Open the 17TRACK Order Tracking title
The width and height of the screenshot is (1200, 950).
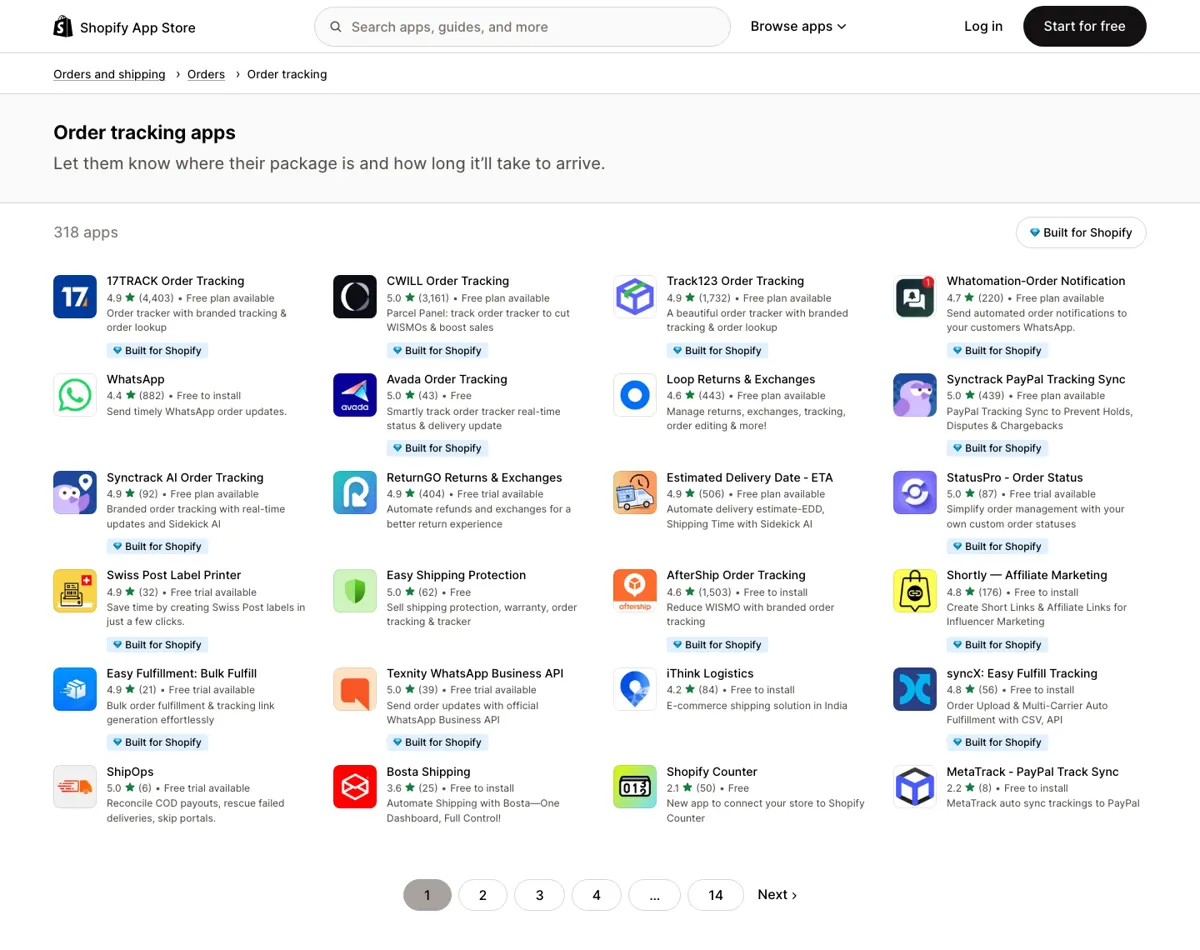[x=175, y=281]
